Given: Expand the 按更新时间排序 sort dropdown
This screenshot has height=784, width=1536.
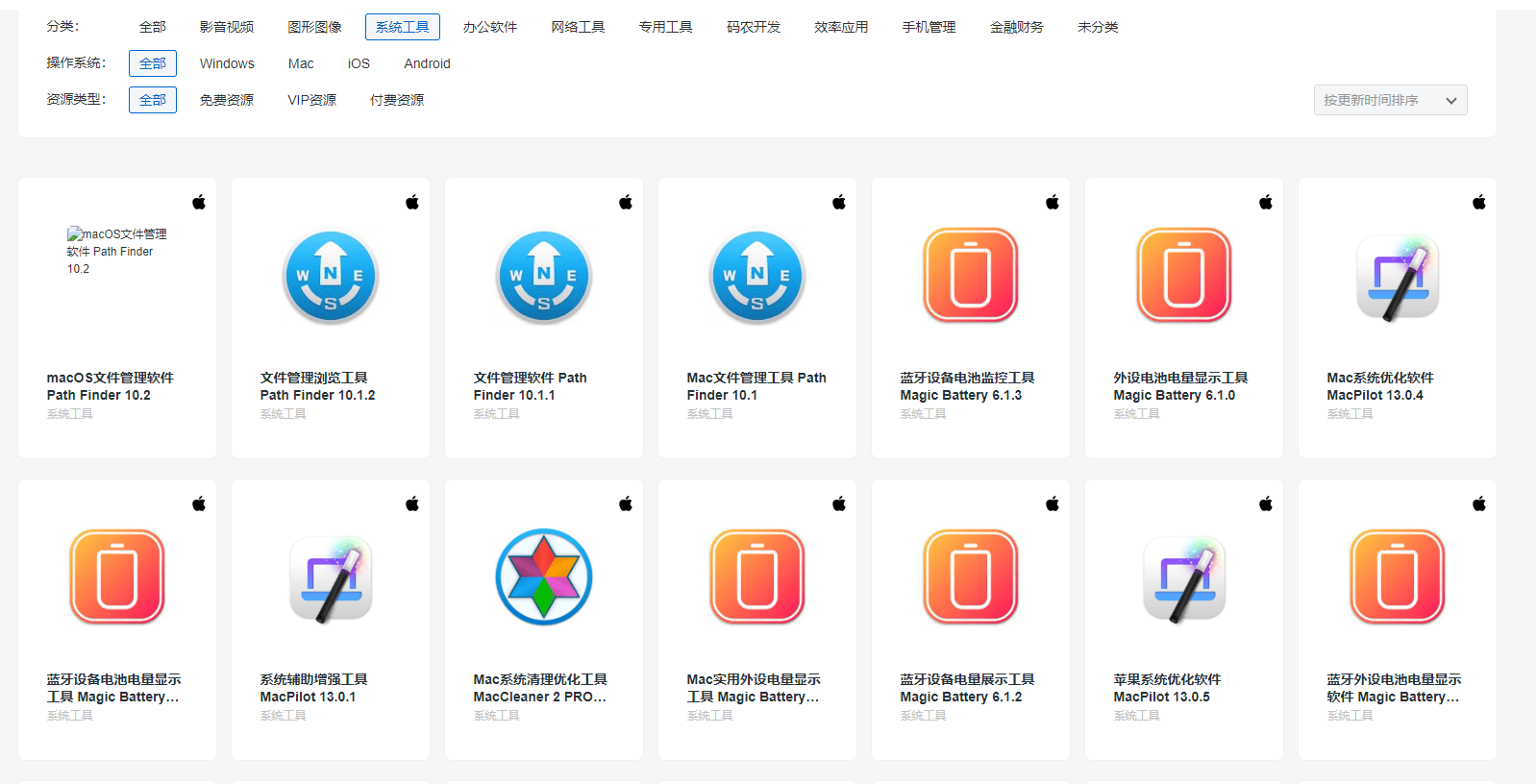Looking at the screenshot, I should pyautogui.click(x=1389, y=100).
